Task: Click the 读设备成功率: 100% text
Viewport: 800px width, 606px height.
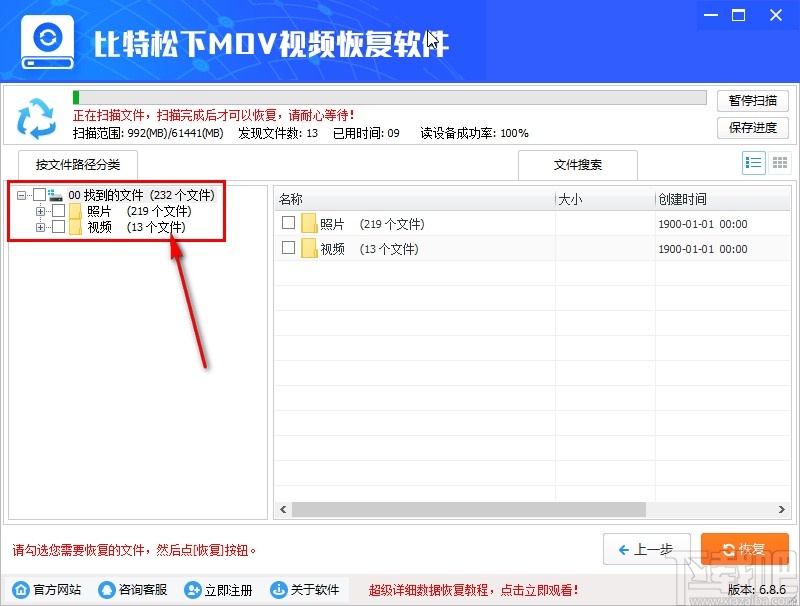Action: pyautogui.click(x=474, y=133)
